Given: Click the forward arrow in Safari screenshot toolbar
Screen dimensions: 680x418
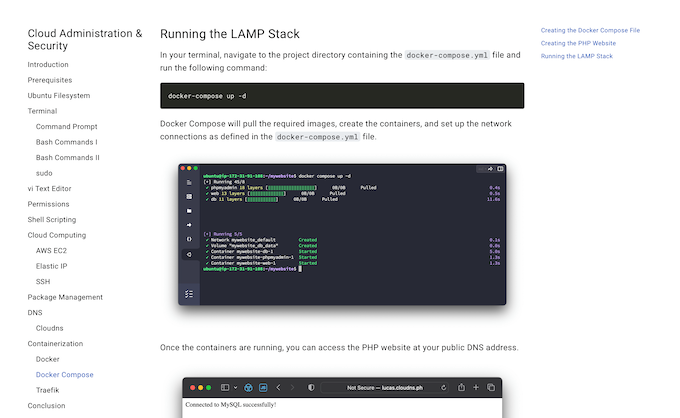Looking at the screenshot, I should click(x=292, y=388).
